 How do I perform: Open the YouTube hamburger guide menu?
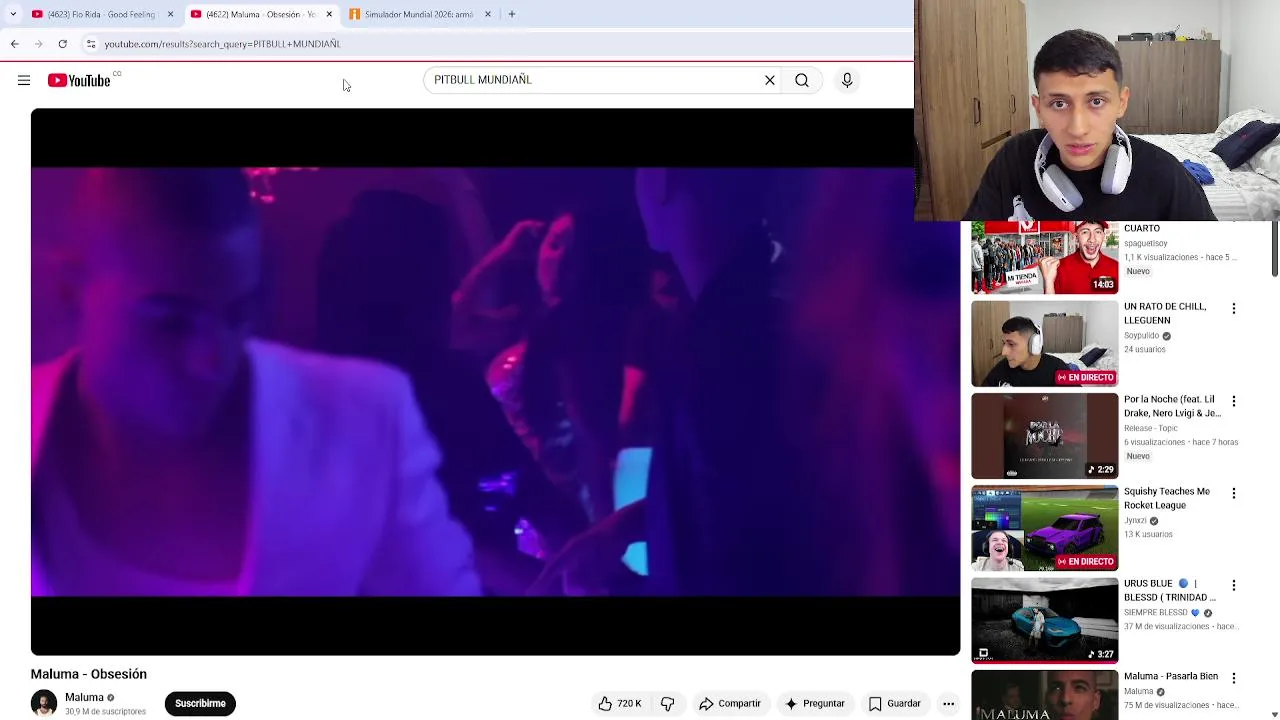24,80
